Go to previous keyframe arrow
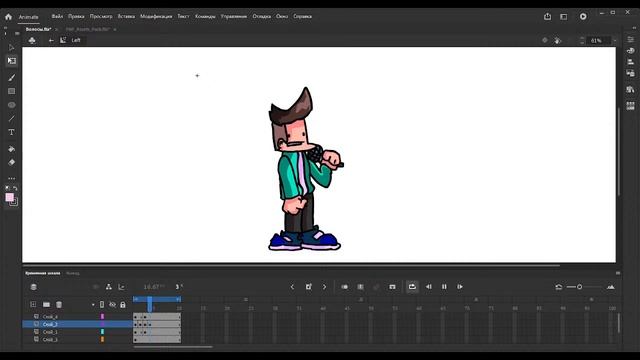The image size is (640, 360). point(292,287)
